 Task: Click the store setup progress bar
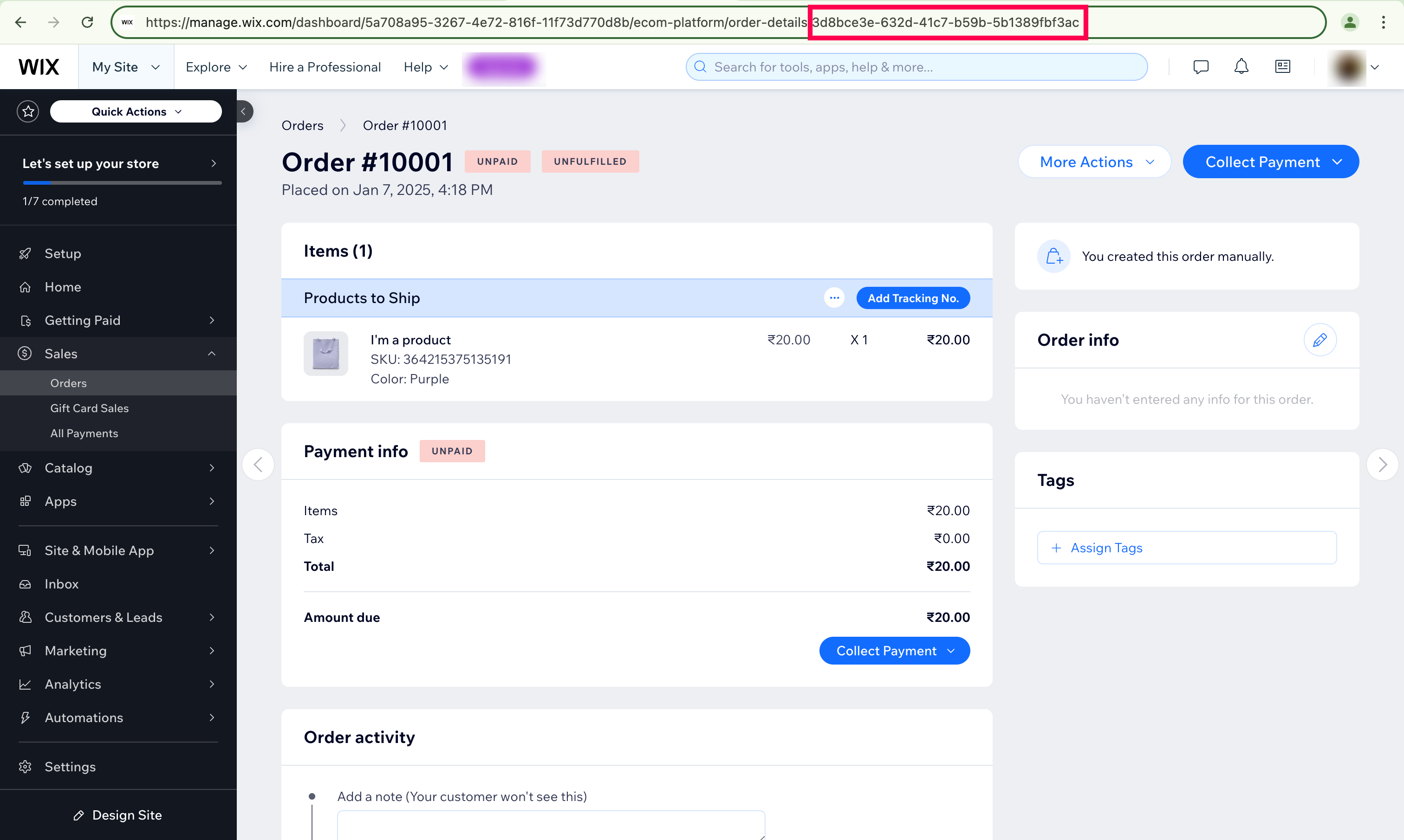click(122, 183)
